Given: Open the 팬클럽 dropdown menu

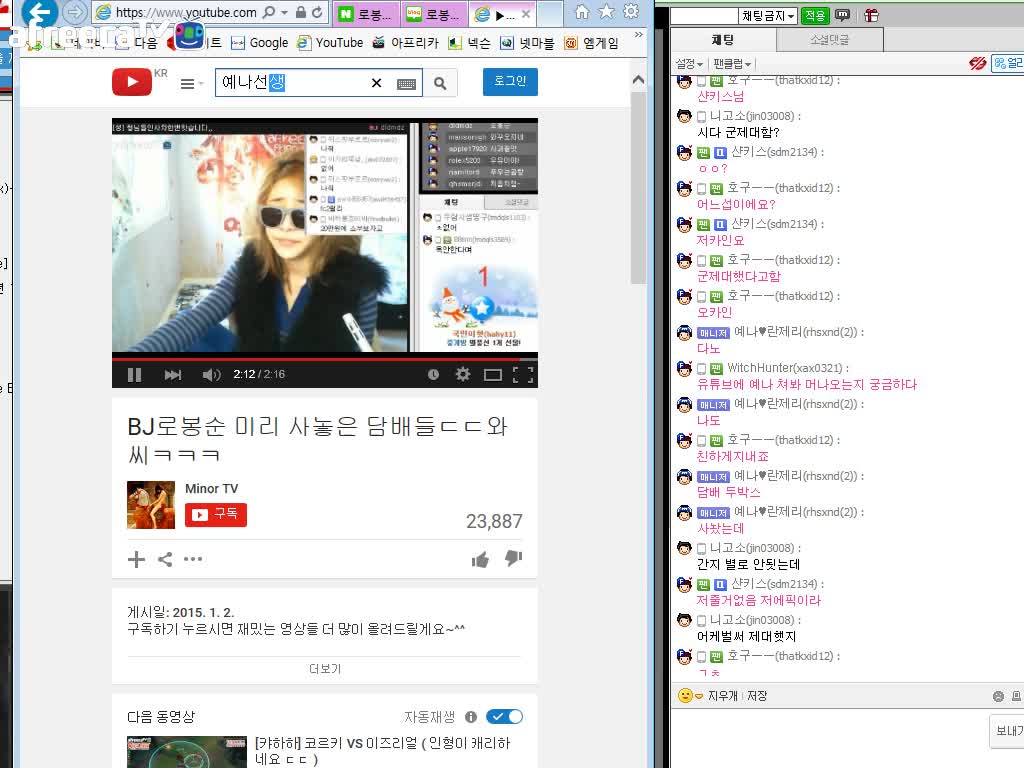Looking at the screenshot, I should [x=730, y=64].
